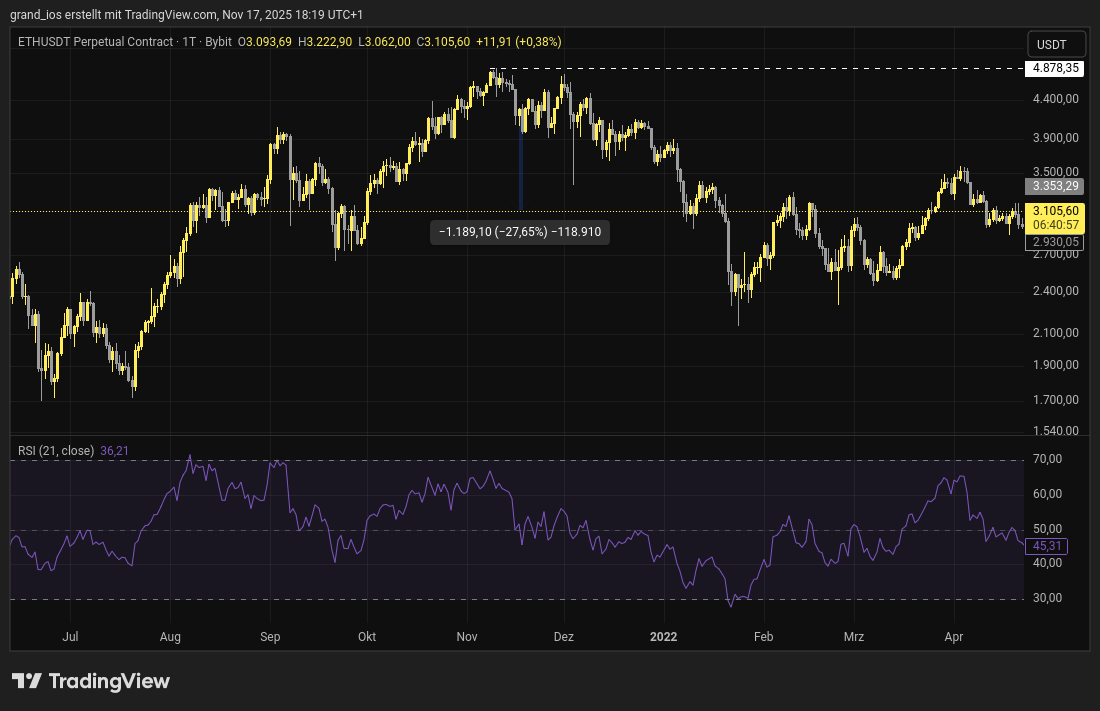Click the 3.900,00 price scale label
The image size is (1100, 711).
coord(1056,138)
